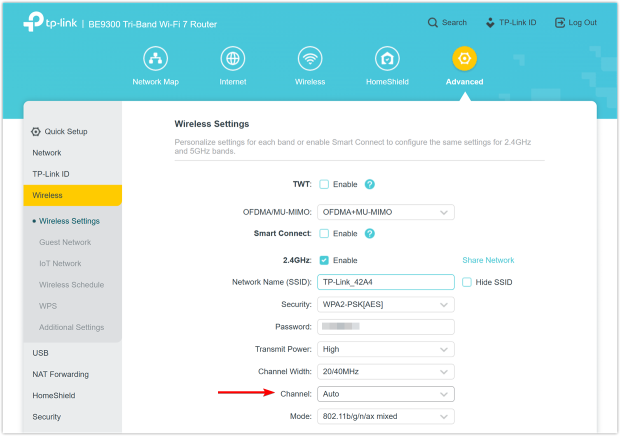Open Security in the sidebar

pyautogui.click(x=47, y=417)
